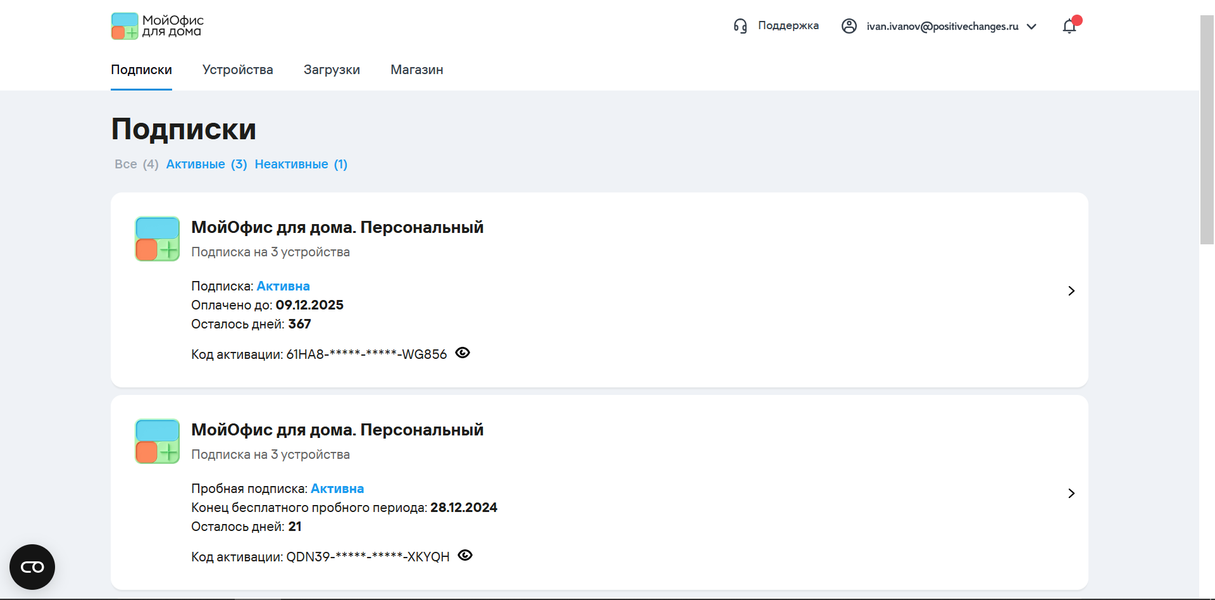The image size is (1215, 600).
Task: Click the trial subscription's product icon
Action: point(157,441)
